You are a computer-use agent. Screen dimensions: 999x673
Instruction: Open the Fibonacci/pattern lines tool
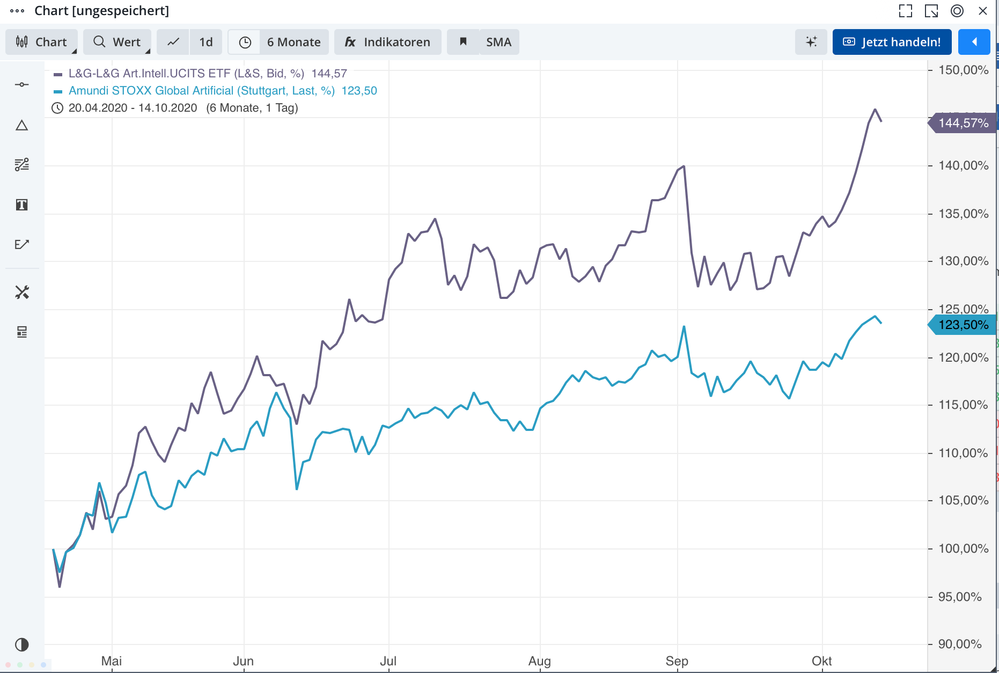pos(22,165)
